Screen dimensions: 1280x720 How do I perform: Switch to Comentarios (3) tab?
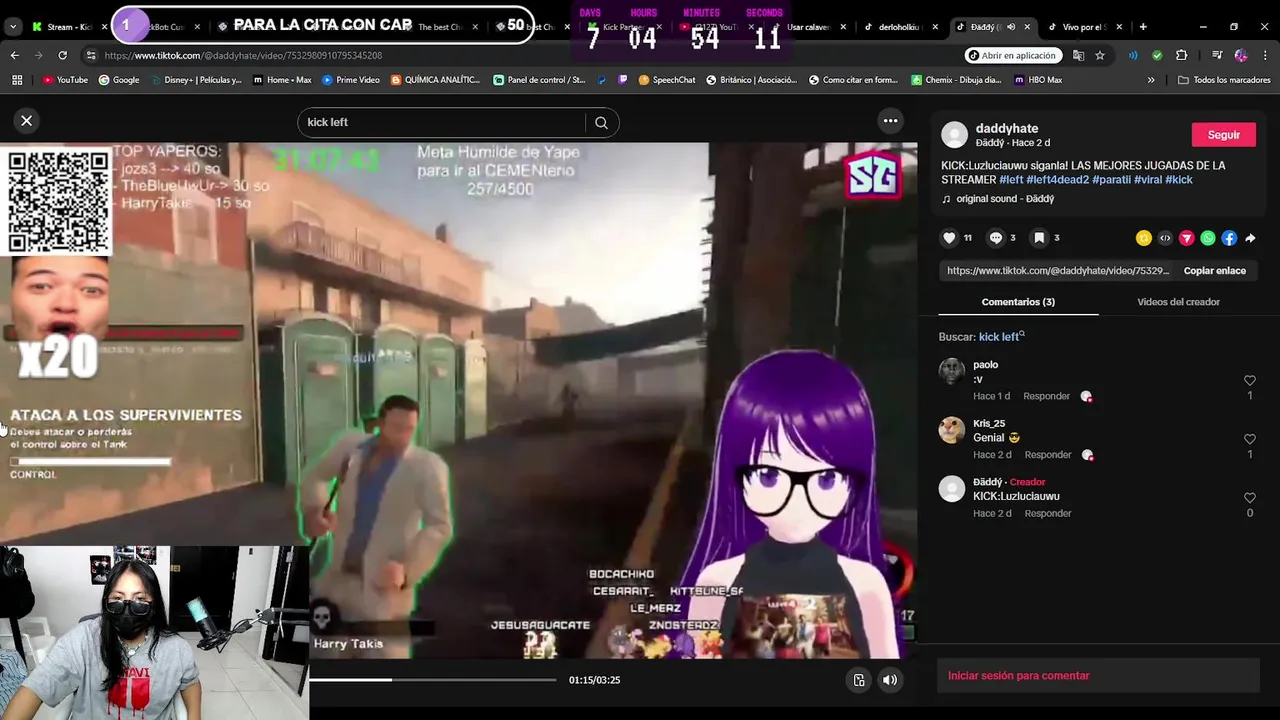(x=1018, y=302)
